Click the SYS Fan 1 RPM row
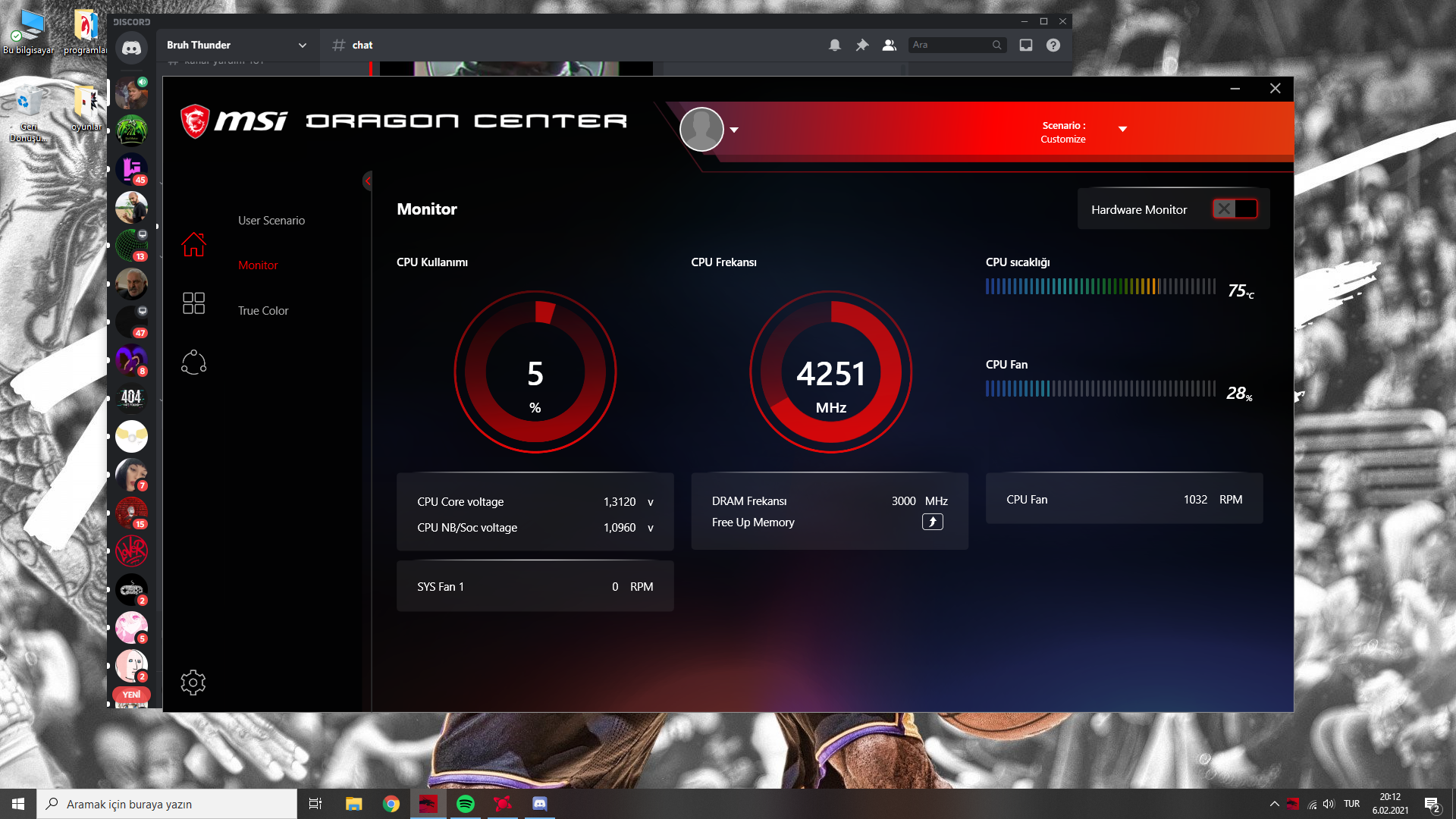Screen dimensions: 1456x819 point(535,587)
